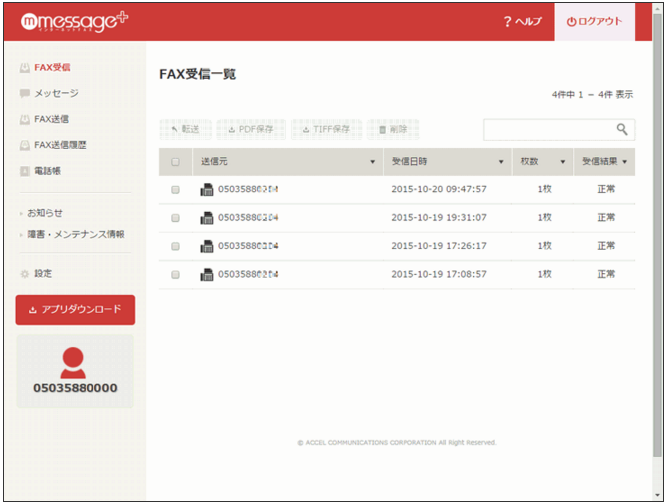The height and width of the screenshot is (504, 666).
Task: Click the ログアウト button
Action: [594, 21]
